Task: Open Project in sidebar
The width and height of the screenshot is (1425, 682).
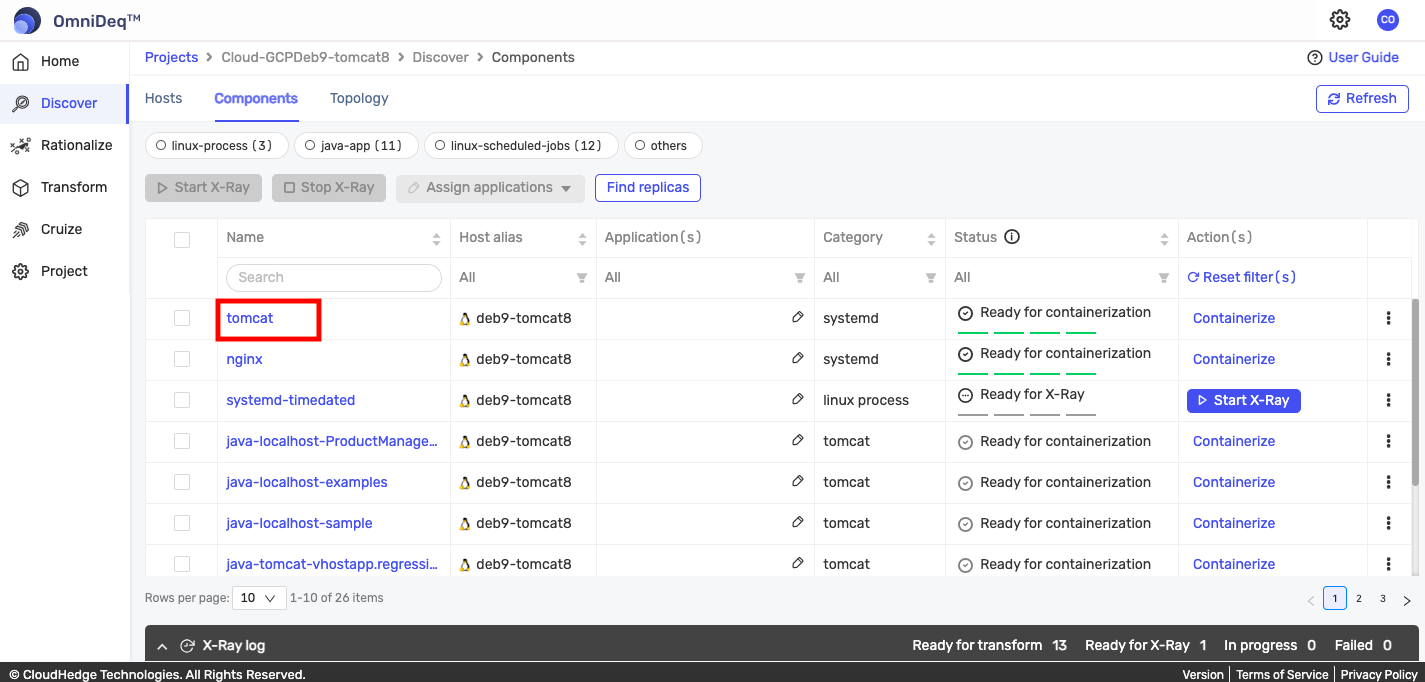Action: [x=63, y=271]
